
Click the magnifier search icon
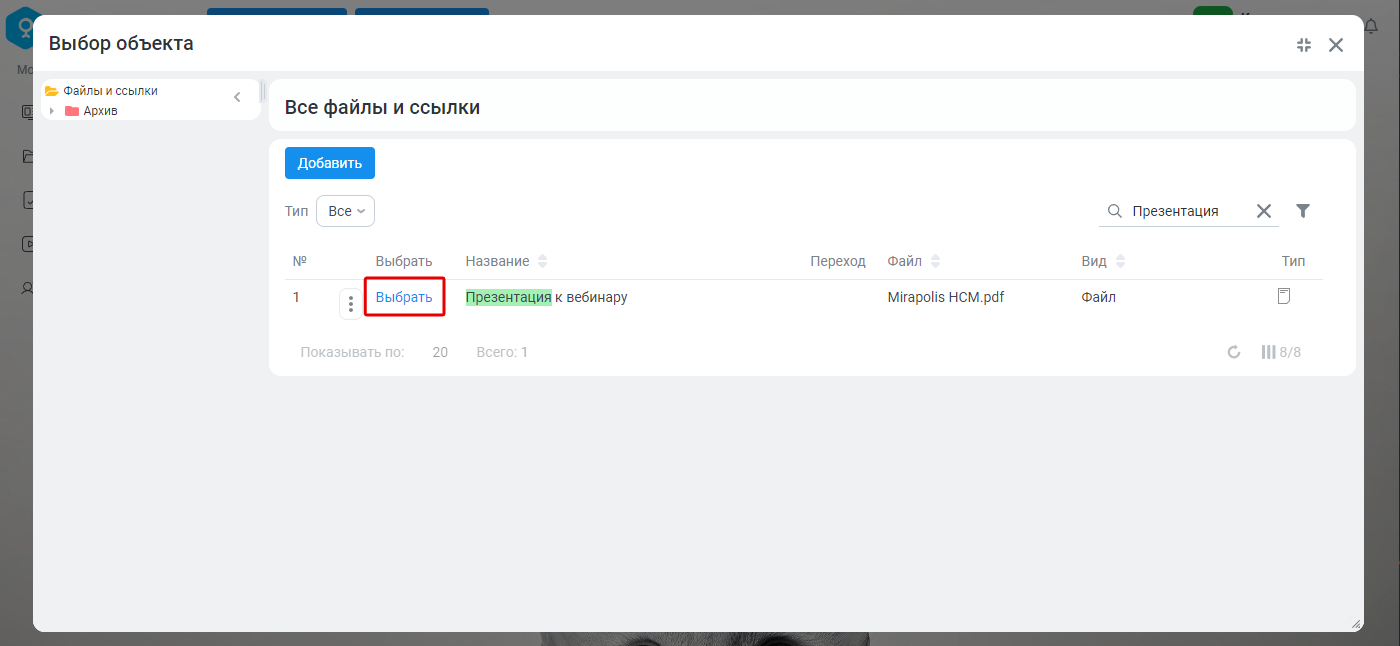point(1114,211)
